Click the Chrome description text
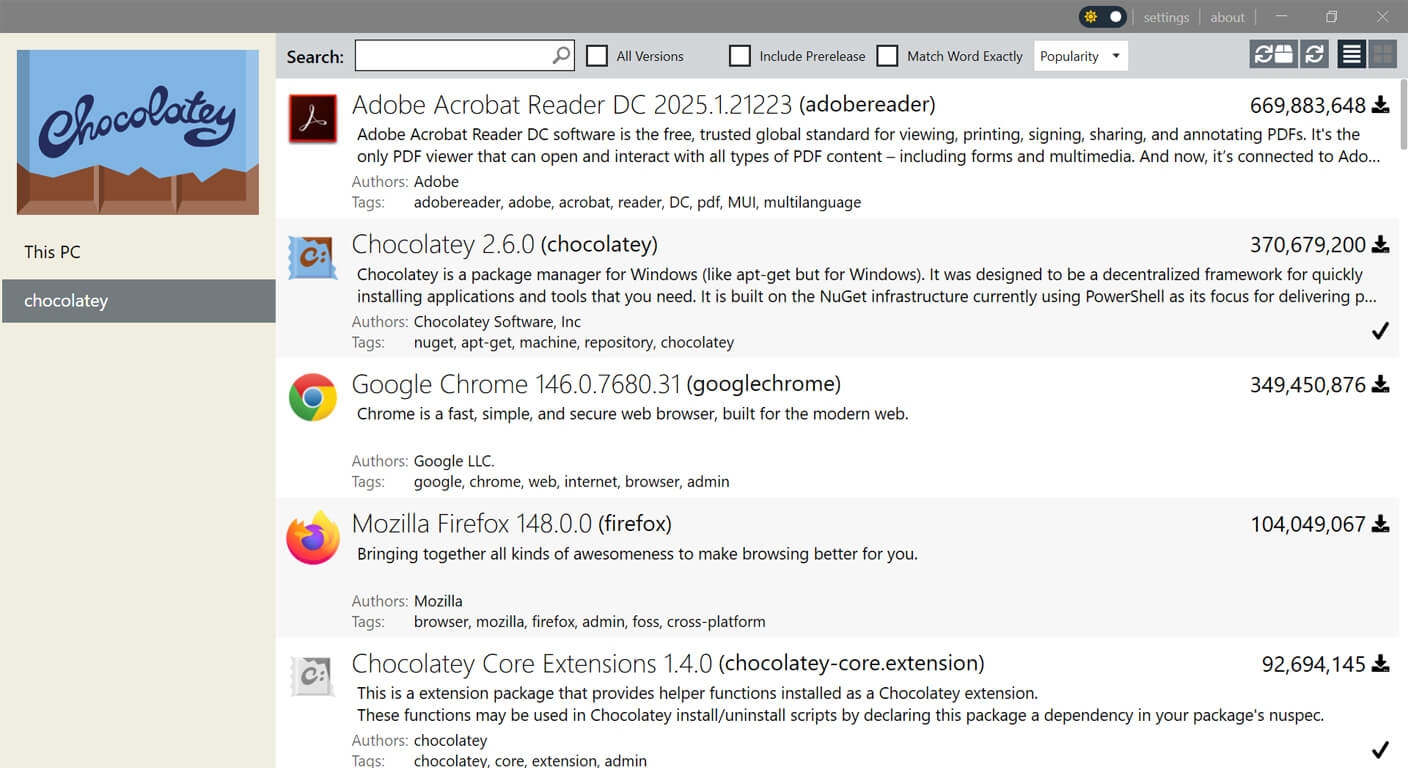The image size is (1408, 768). pyautogui.click(x=633, y=414)
